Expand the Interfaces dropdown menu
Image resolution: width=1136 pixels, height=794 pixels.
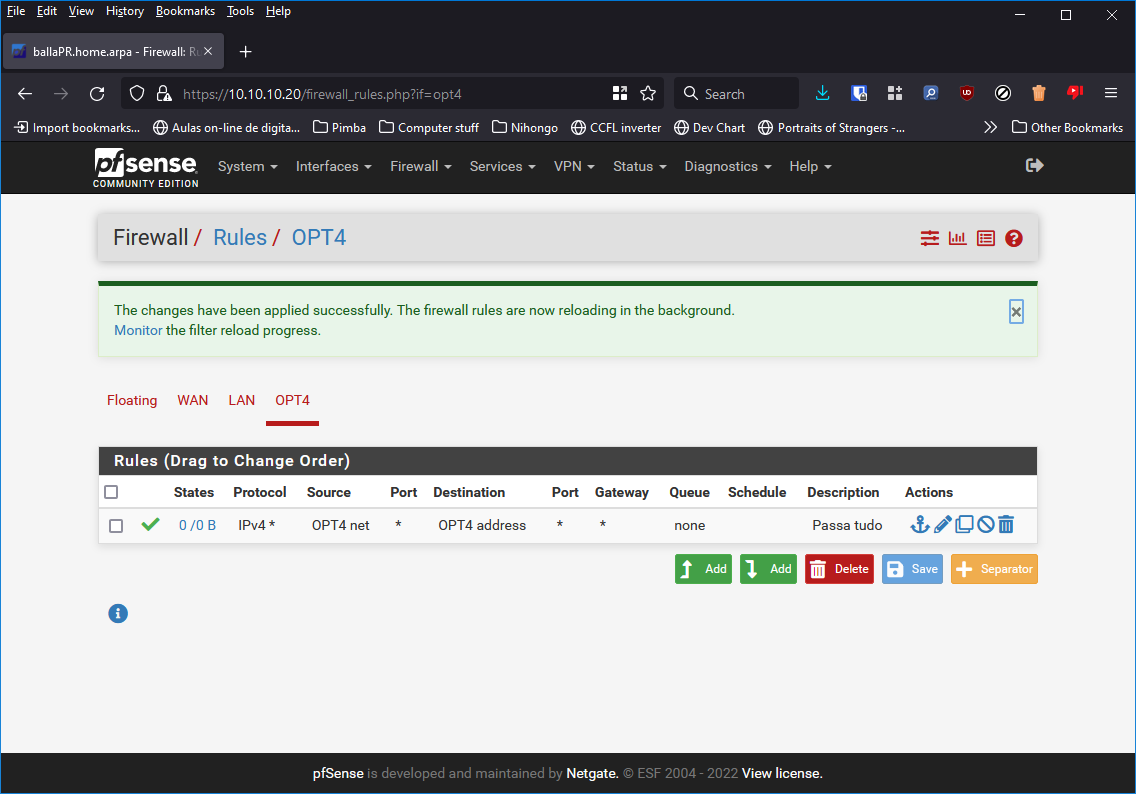click(333, 167)
